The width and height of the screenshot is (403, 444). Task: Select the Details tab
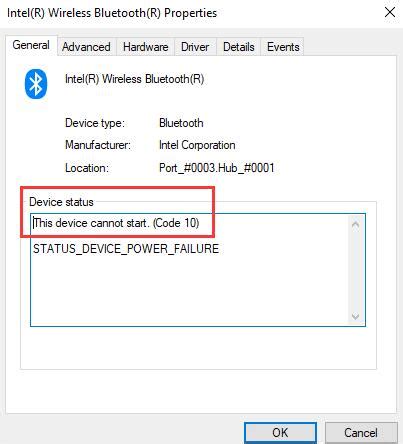239,47
